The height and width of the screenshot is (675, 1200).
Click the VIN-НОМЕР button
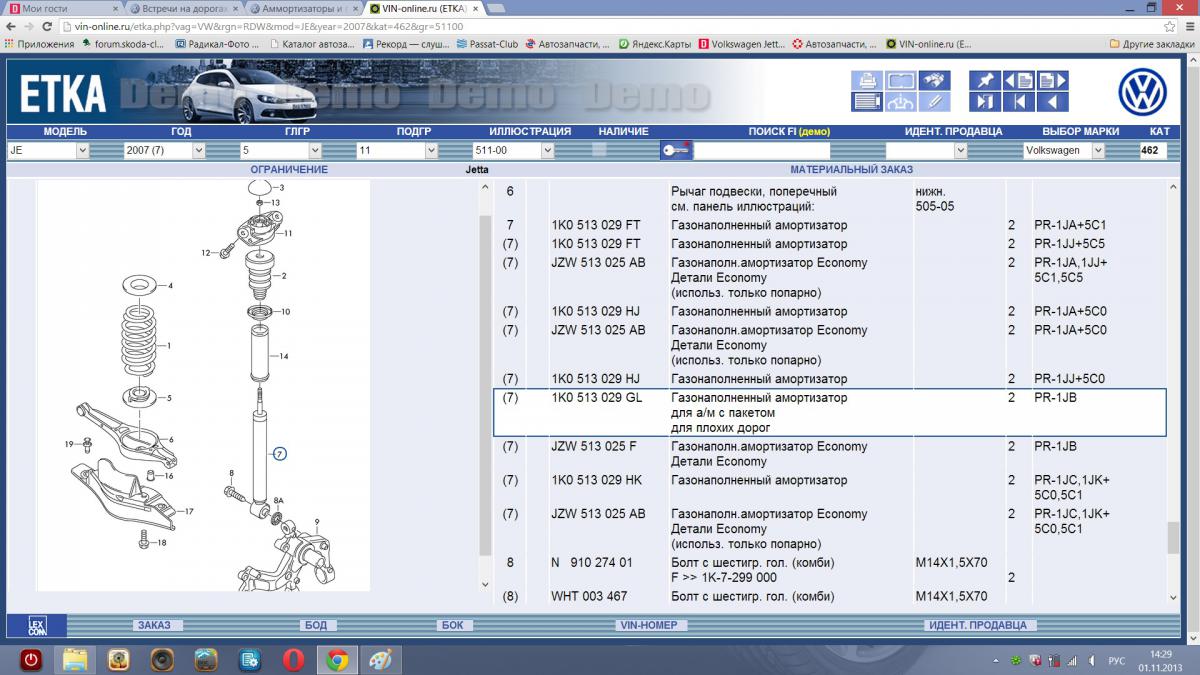(x=648, y=625)
